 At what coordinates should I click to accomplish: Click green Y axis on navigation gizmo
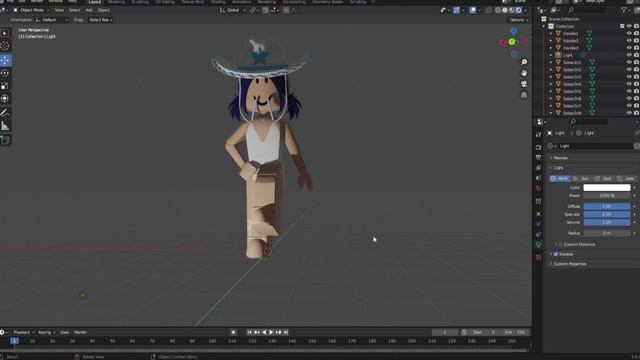pos(512,42)
